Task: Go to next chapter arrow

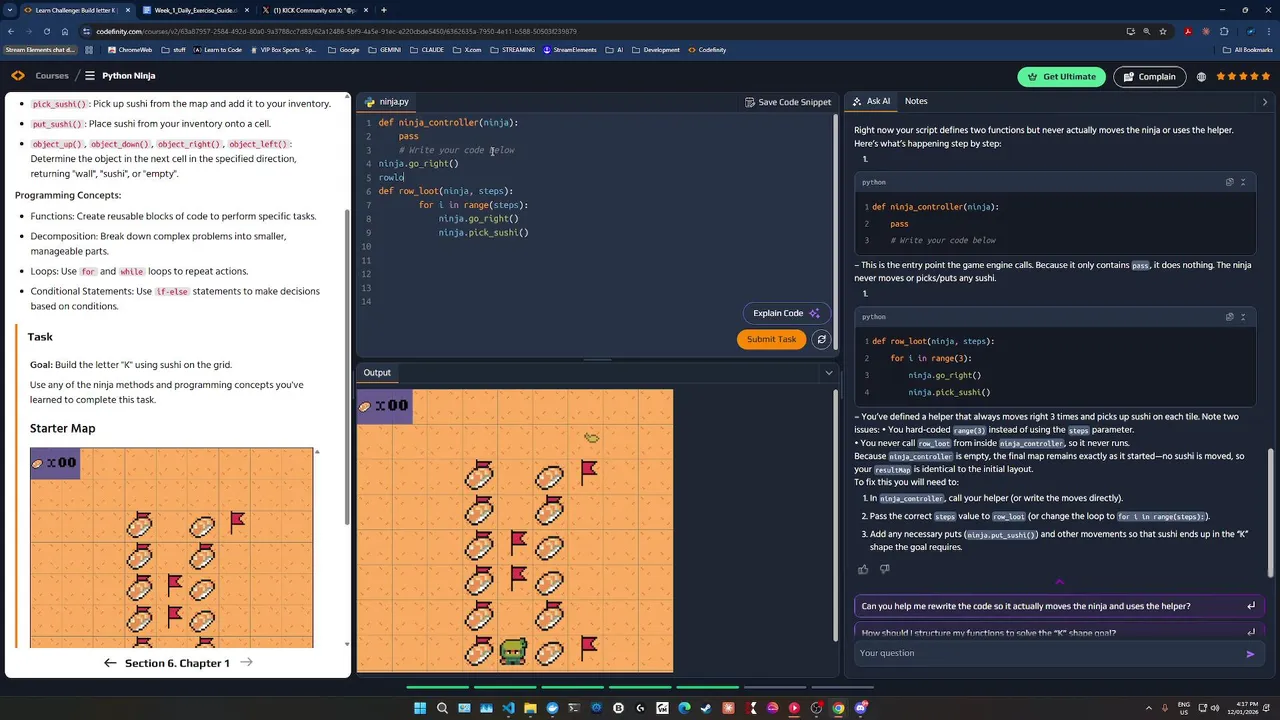Action: click(x=246, y=663)
